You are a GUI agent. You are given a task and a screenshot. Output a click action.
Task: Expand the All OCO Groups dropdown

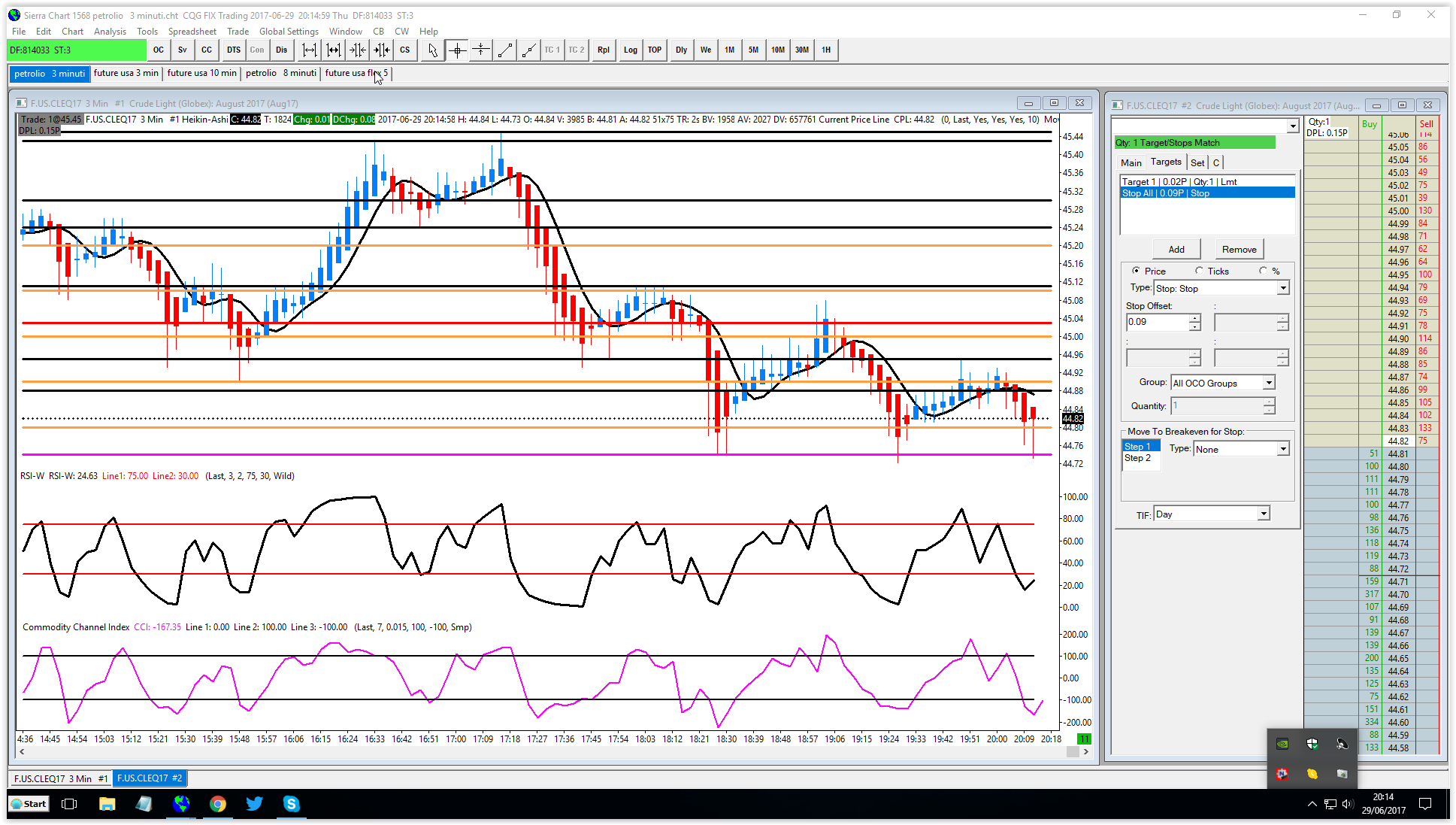(x=1268, y=383)
